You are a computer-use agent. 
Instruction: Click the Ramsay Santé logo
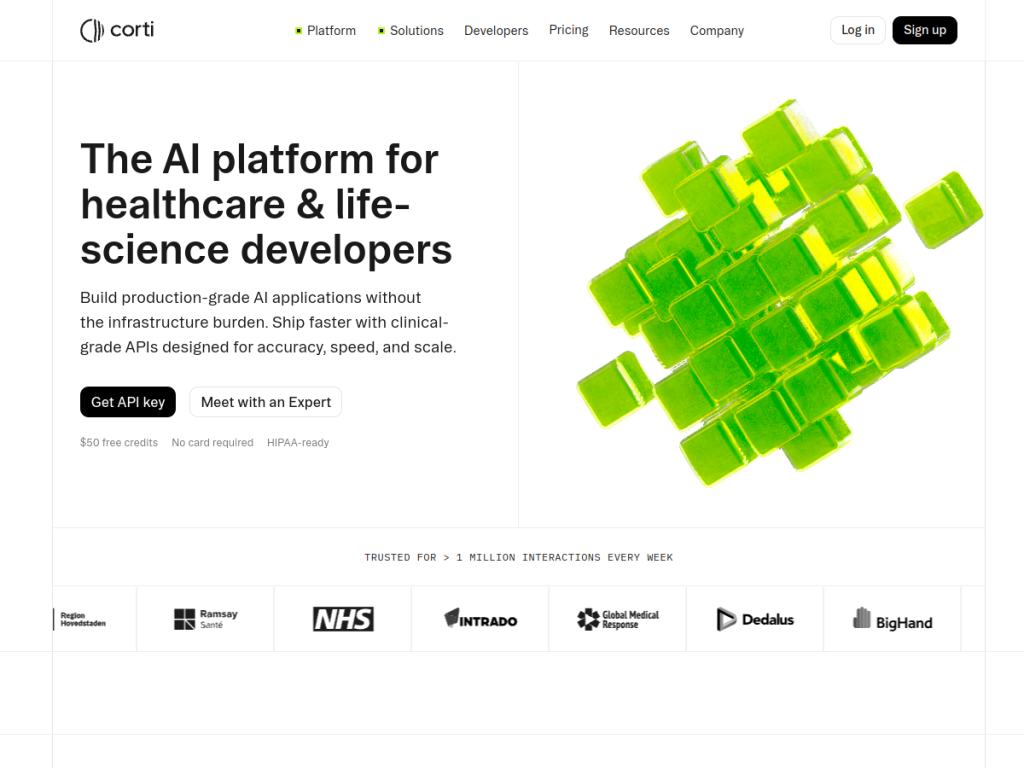point(206,619)
